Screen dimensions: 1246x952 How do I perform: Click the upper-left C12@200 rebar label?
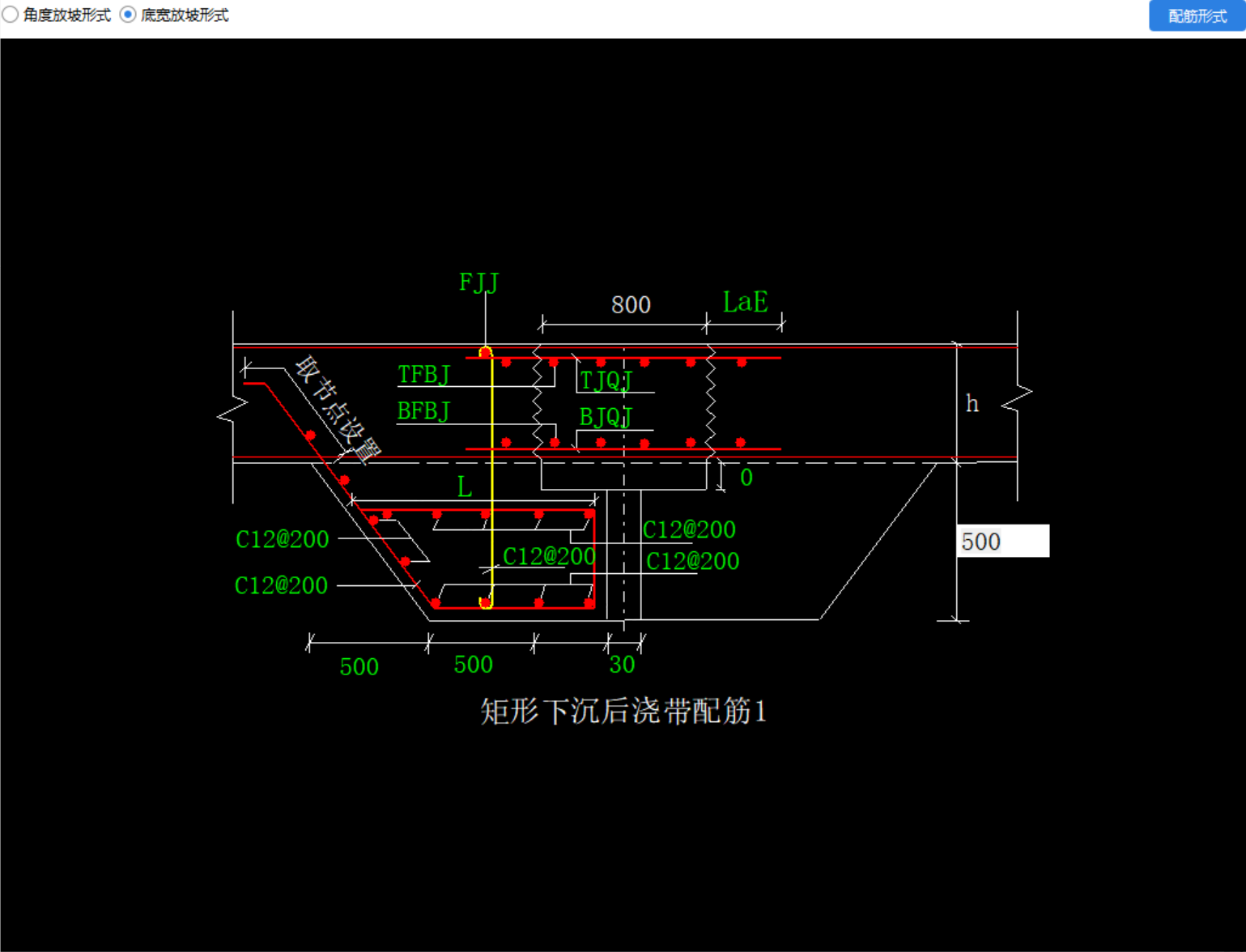(x=282, y=539)
